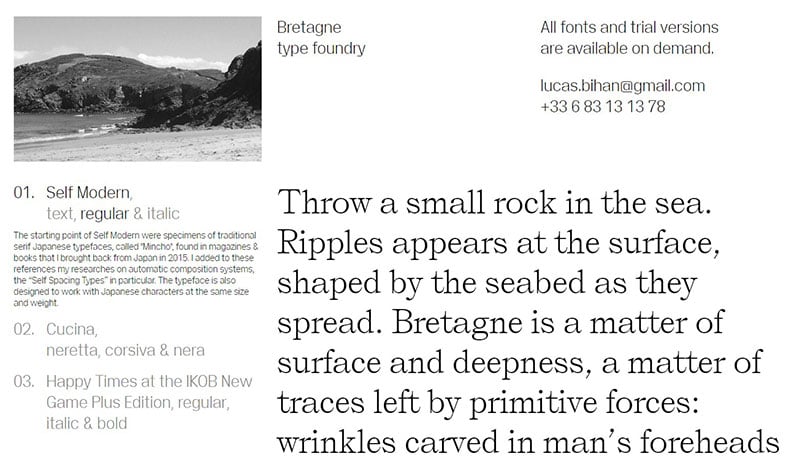Select the Cucina 'corsiva' style

[130, 350]
